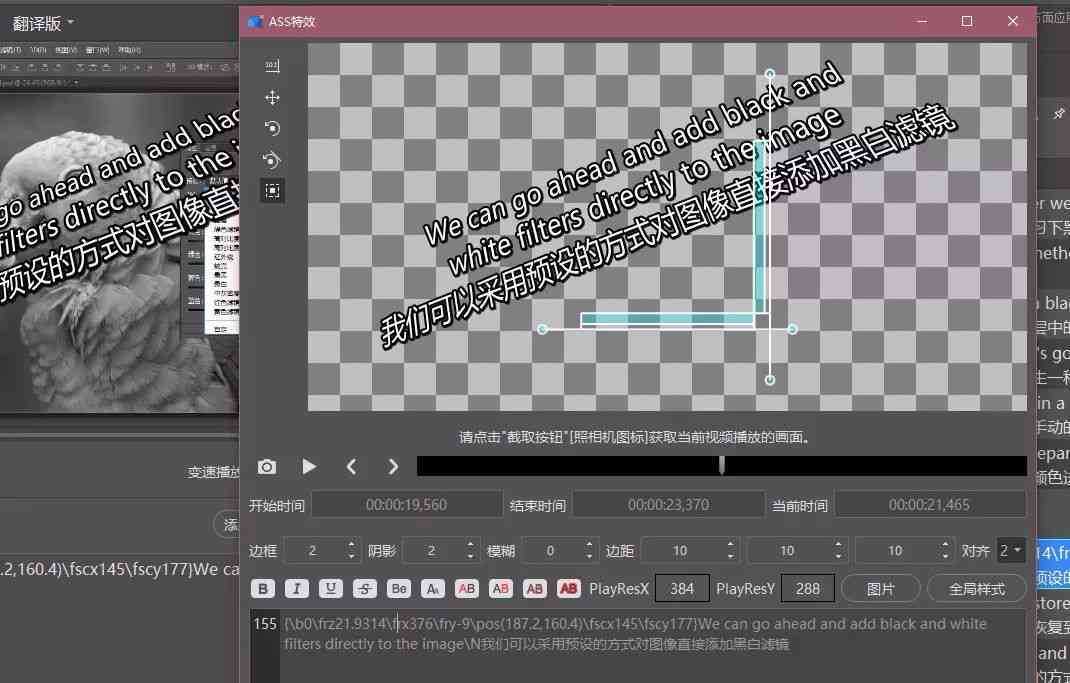
Task: Increase the first 边距 margin value
Action: pyautogui.click(x=730, y=545)
